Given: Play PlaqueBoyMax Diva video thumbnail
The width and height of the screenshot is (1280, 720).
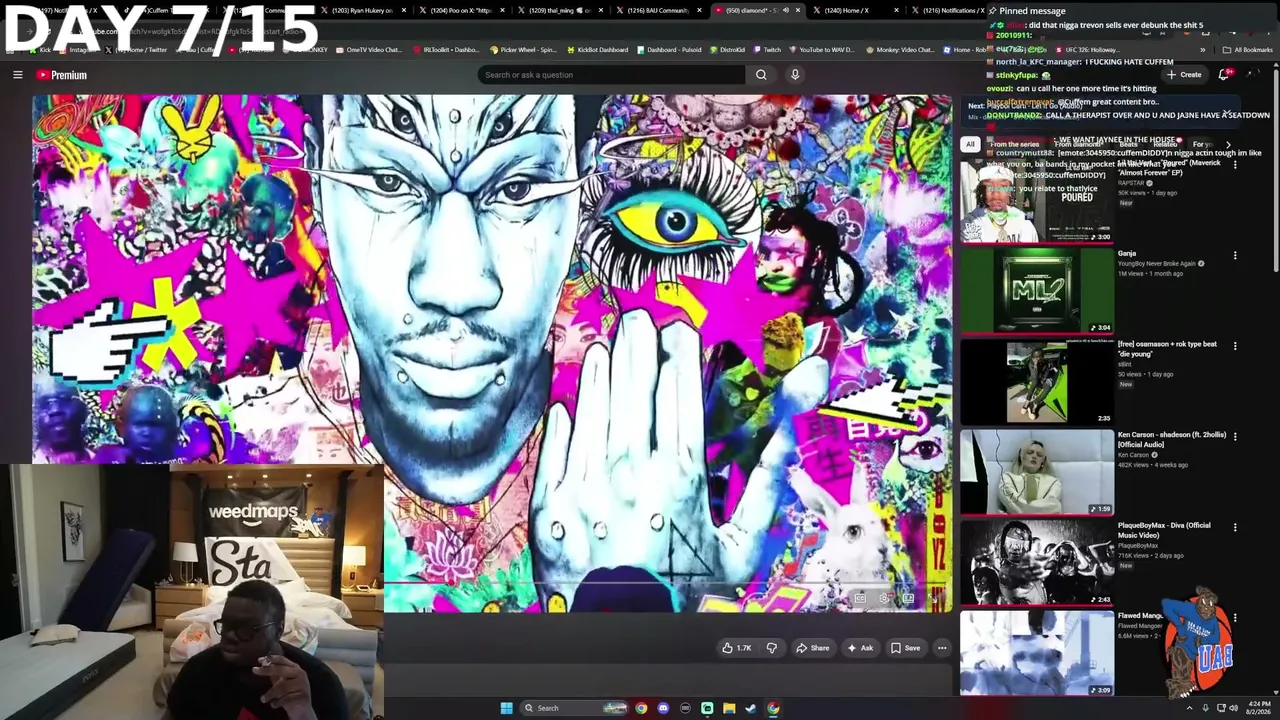Looking at the screenshot, I should click(1037, 562).
